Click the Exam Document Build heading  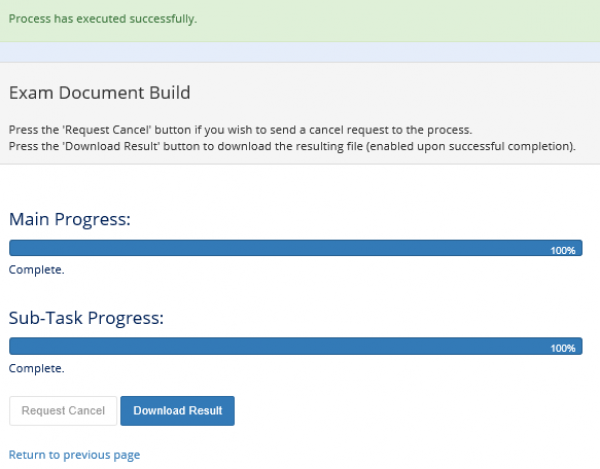(x=99, y=93)
